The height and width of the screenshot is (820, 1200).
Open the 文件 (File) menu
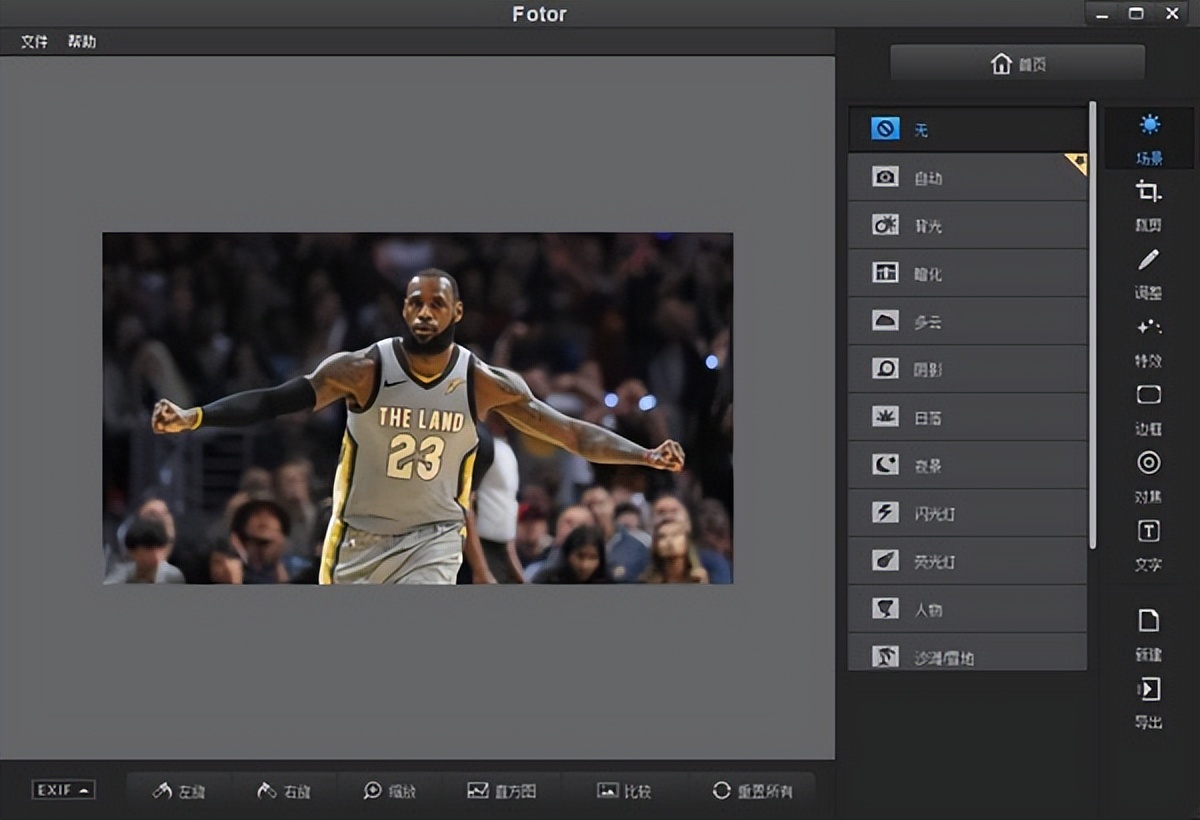pyautogui.click(x=33, y=42)
